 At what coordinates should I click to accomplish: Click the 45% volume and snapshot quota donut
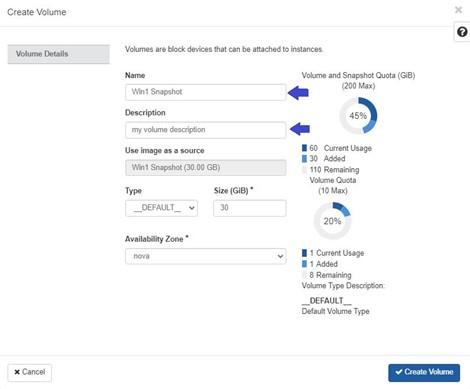(x=358, y=116)
